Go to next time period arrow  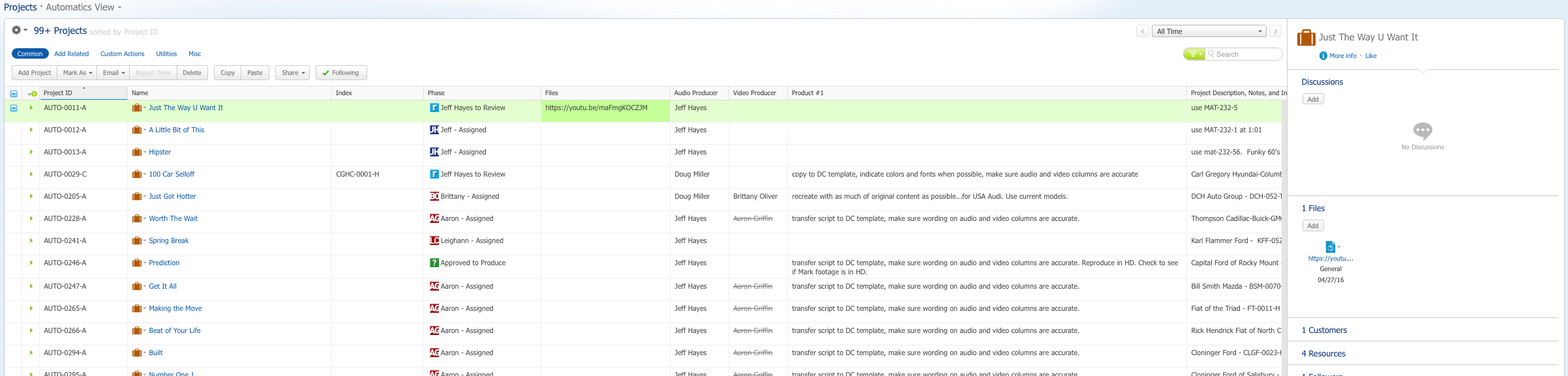tap(1275, 31)
